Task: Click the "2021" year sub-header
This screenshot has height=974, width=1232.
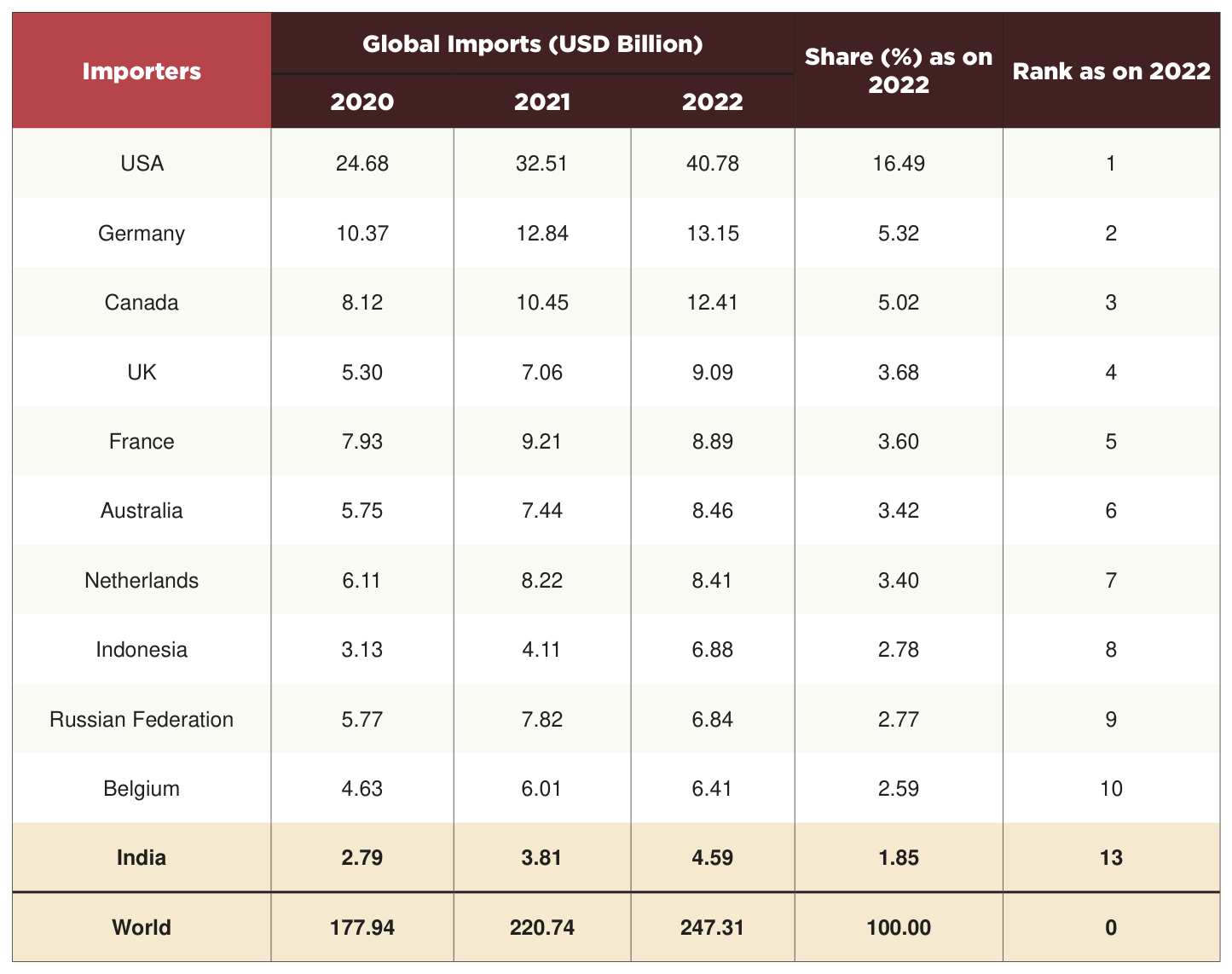Action: point(542,101)
